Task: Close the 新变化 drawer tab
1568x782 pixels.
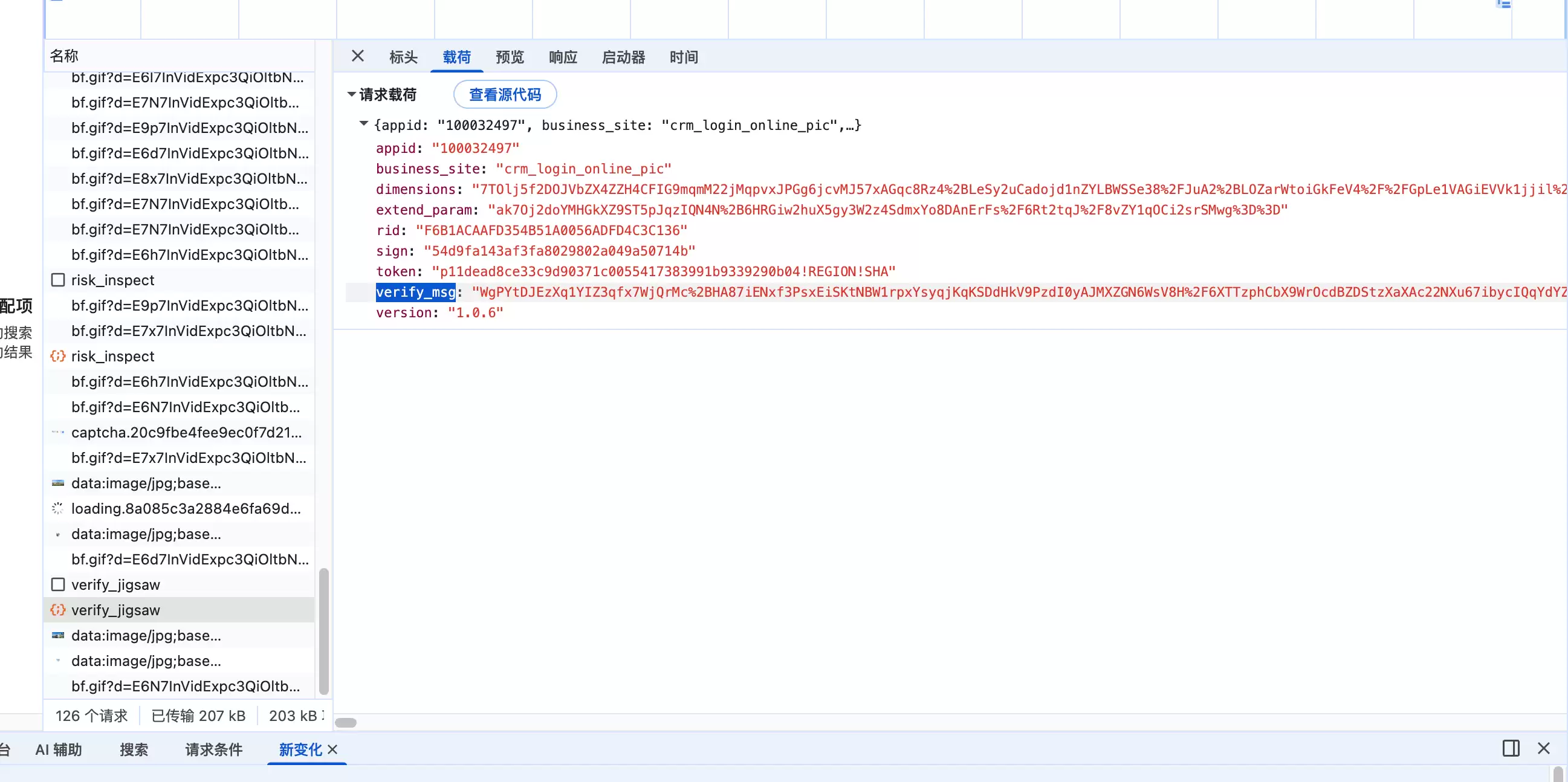Action: (x=332, y=749)
